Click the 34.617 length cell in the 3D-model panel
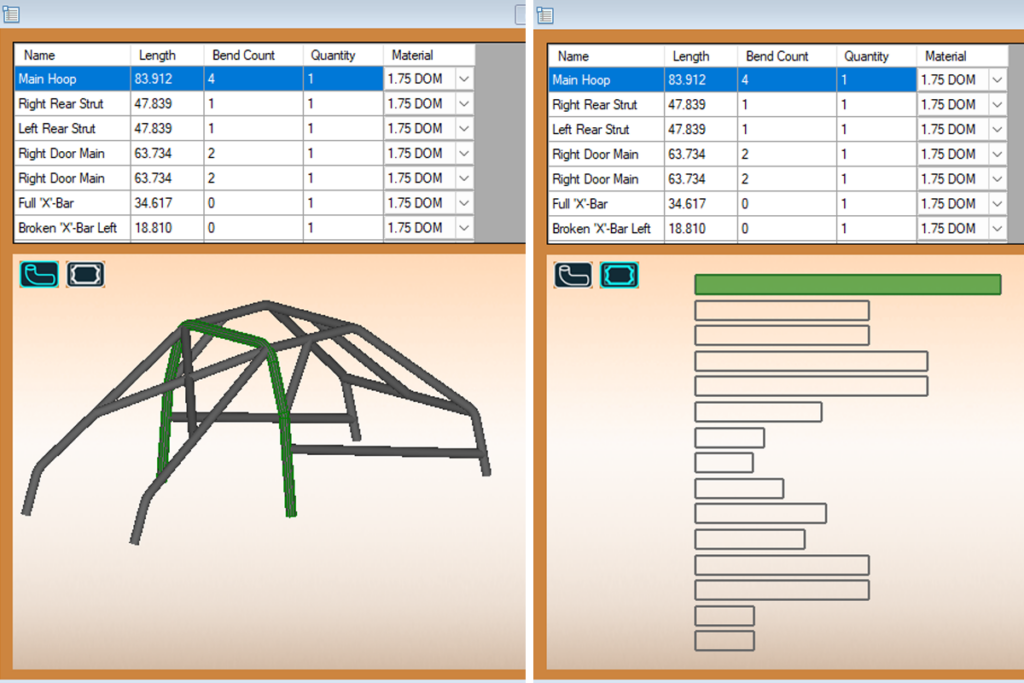This screenshot has height=683, width=1024. click(167, 203)
